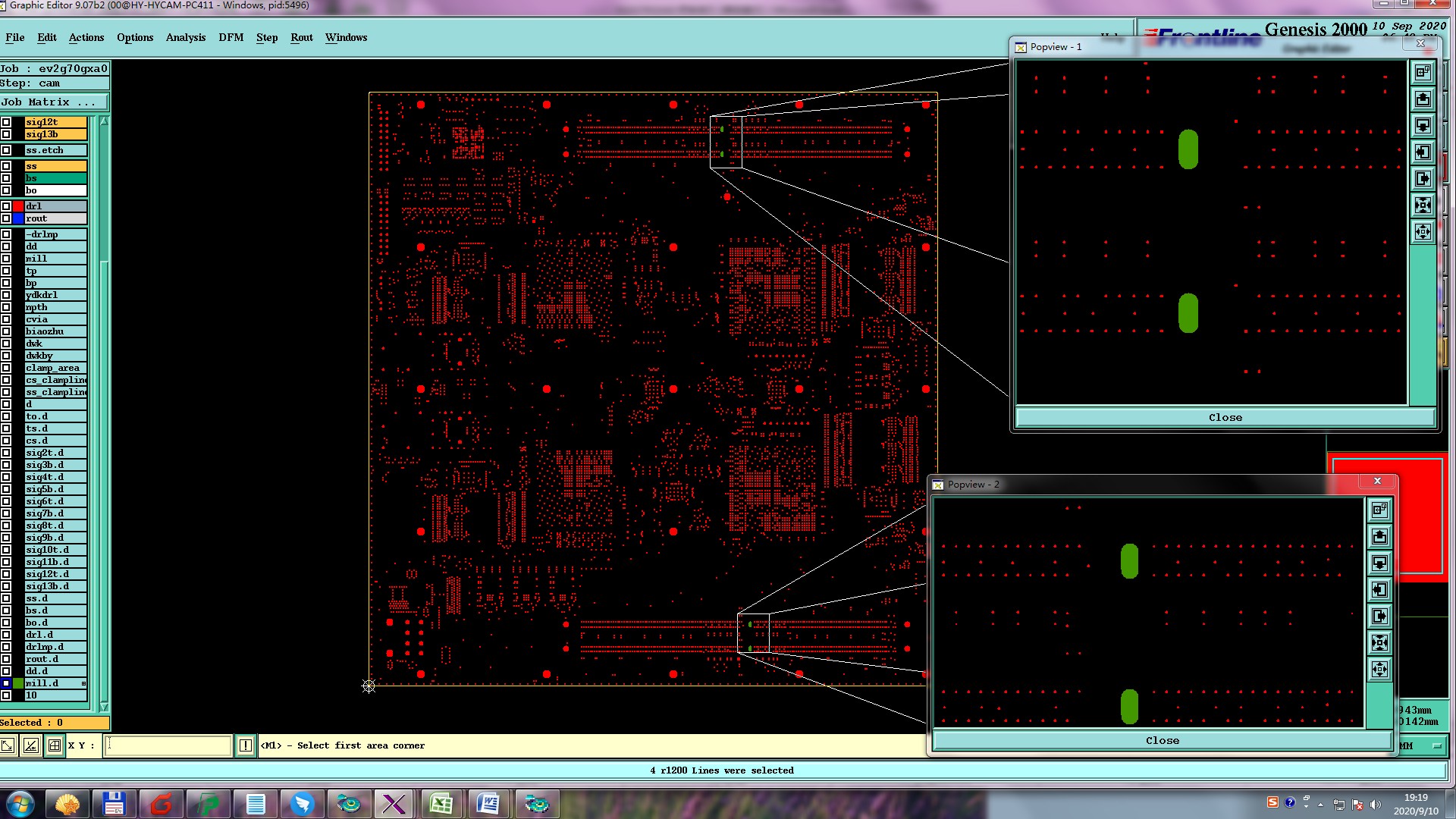This screenshot has height=819, width=1456.
Task: Click layer list scrollbar up arrow
Action: pos(104,121)
